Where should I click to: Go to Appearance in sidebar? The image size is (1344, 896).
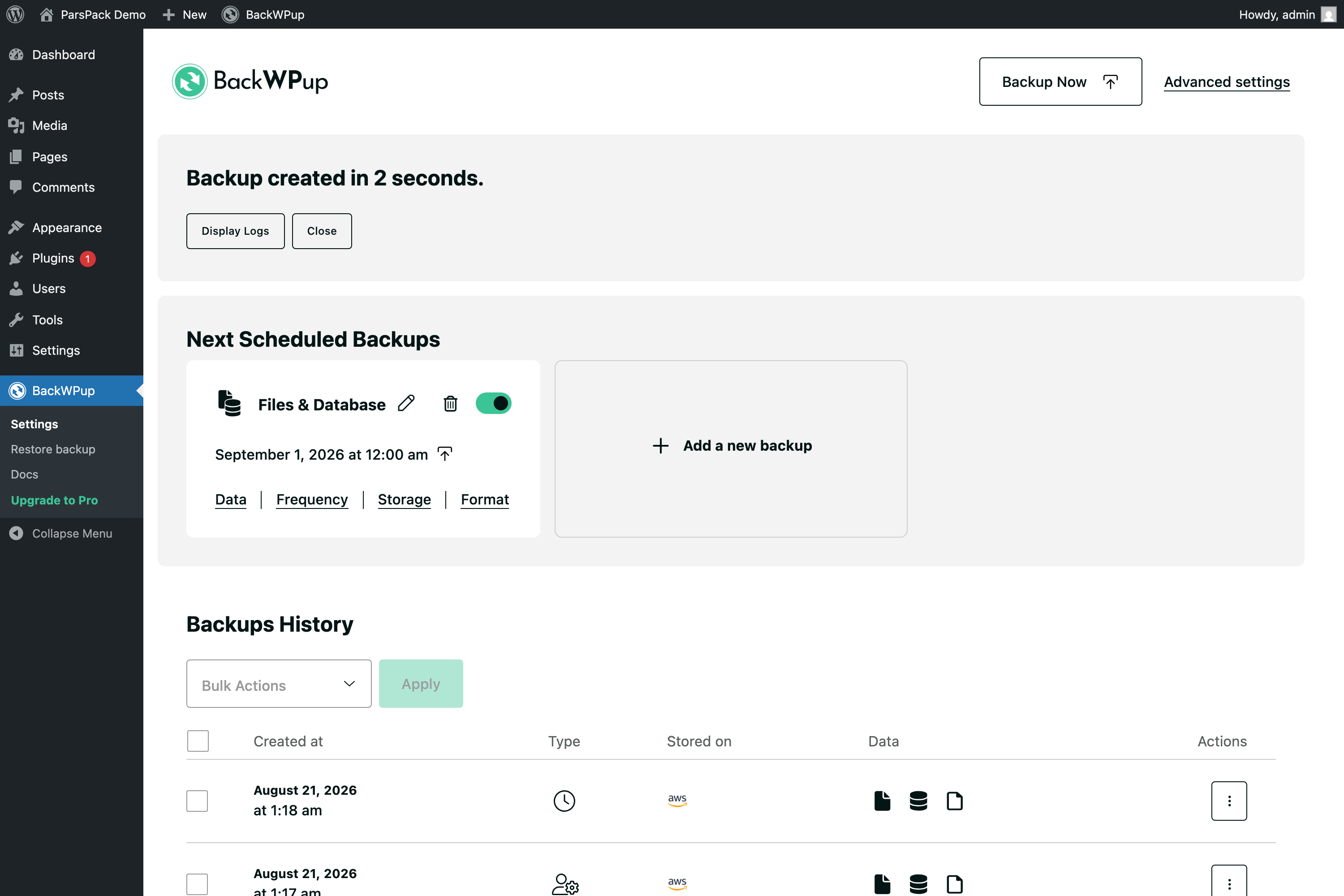[71, 228]
